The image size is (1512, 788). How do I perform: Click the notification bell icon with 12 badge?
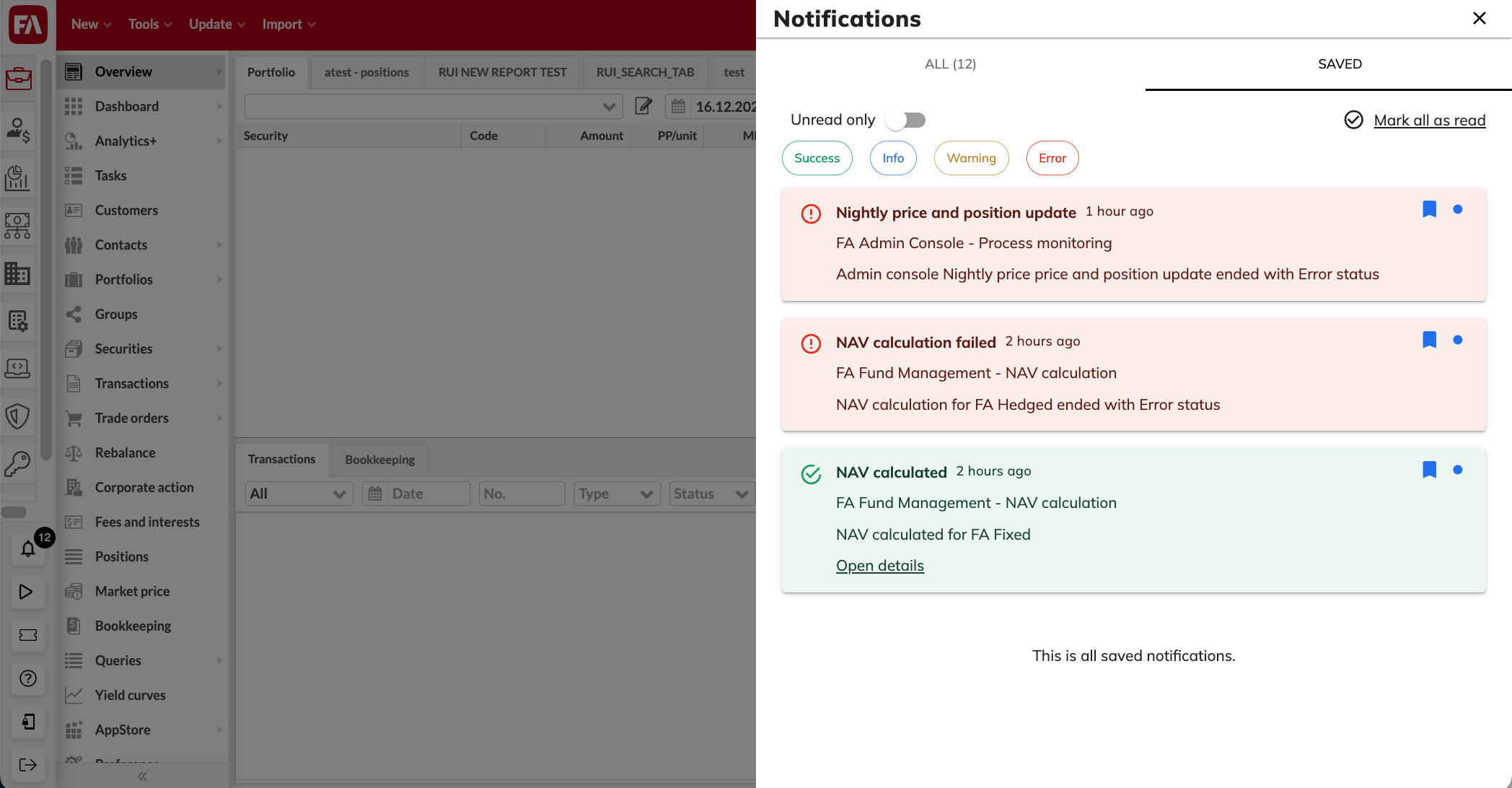(28, 548)
